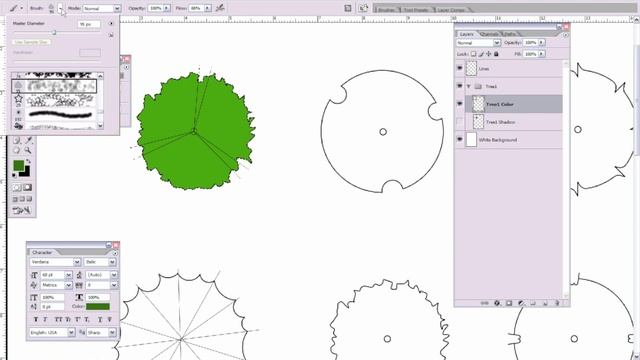
Task: Show the Tree1 Shadow layer
Action: pyautogui.click(x=460, y=122)
